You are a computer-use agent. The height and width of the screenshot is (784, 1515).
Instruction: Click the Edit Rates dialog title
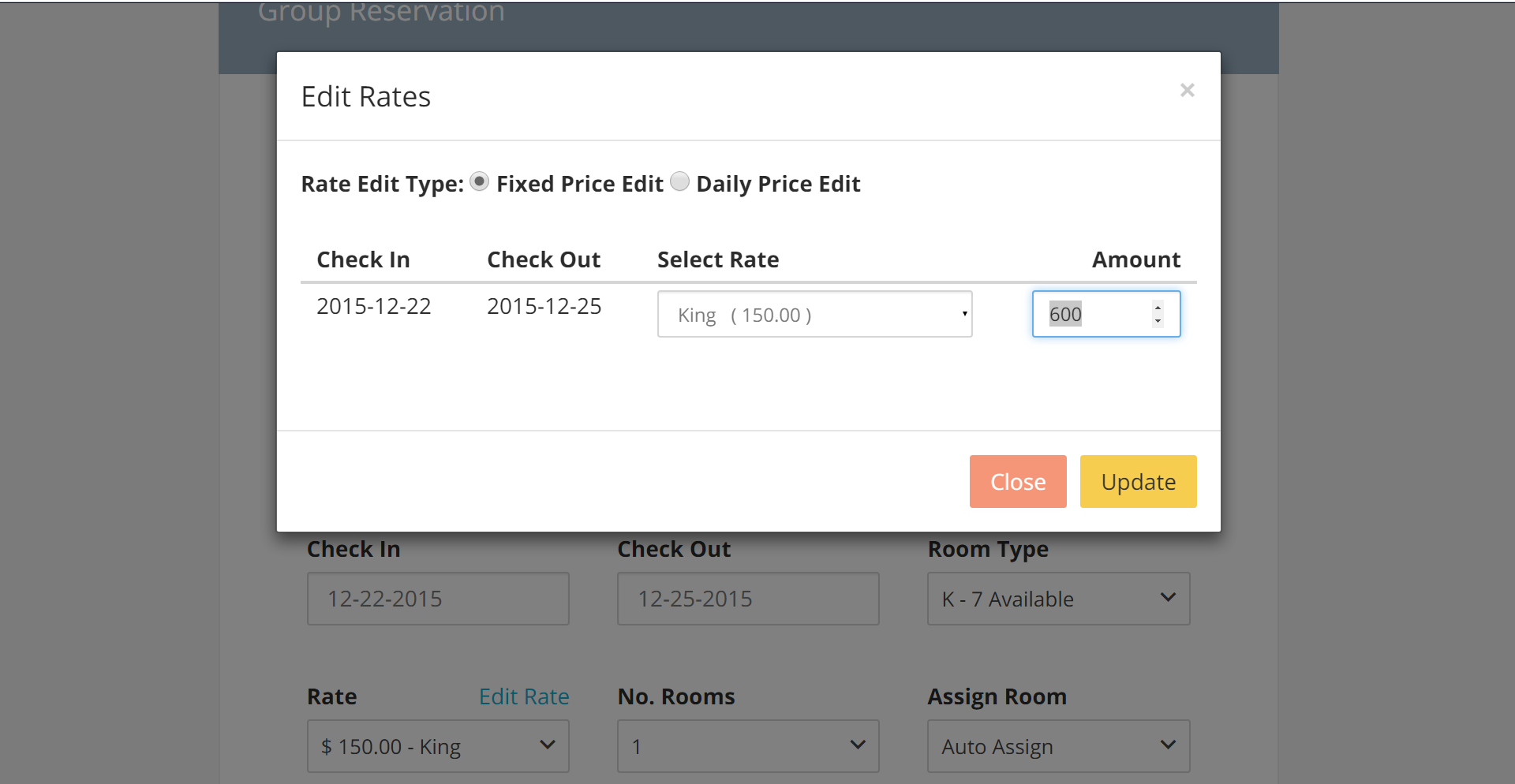click(366, 96)
